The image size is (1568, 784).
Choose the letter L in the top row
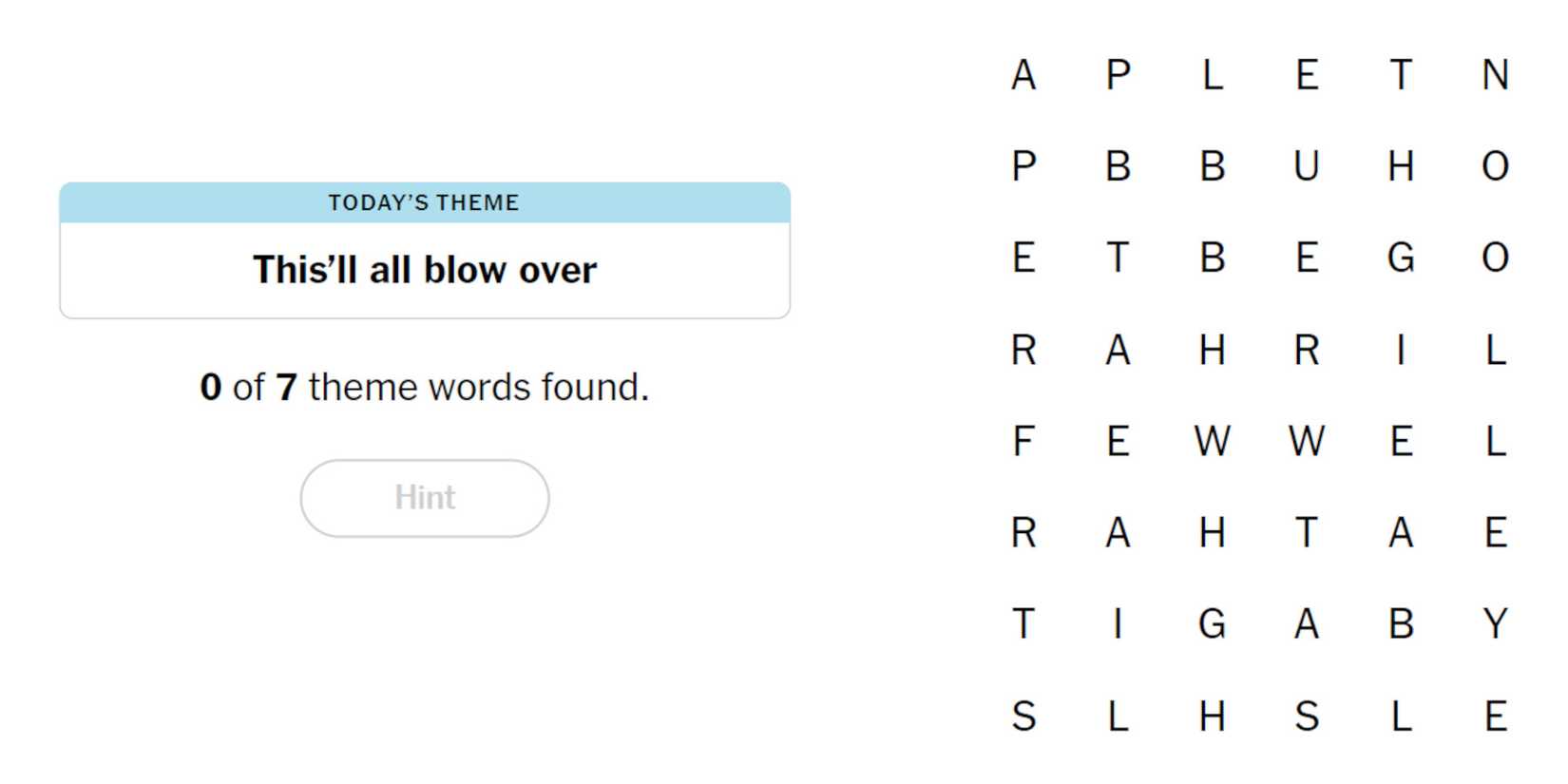point(1213,75)
